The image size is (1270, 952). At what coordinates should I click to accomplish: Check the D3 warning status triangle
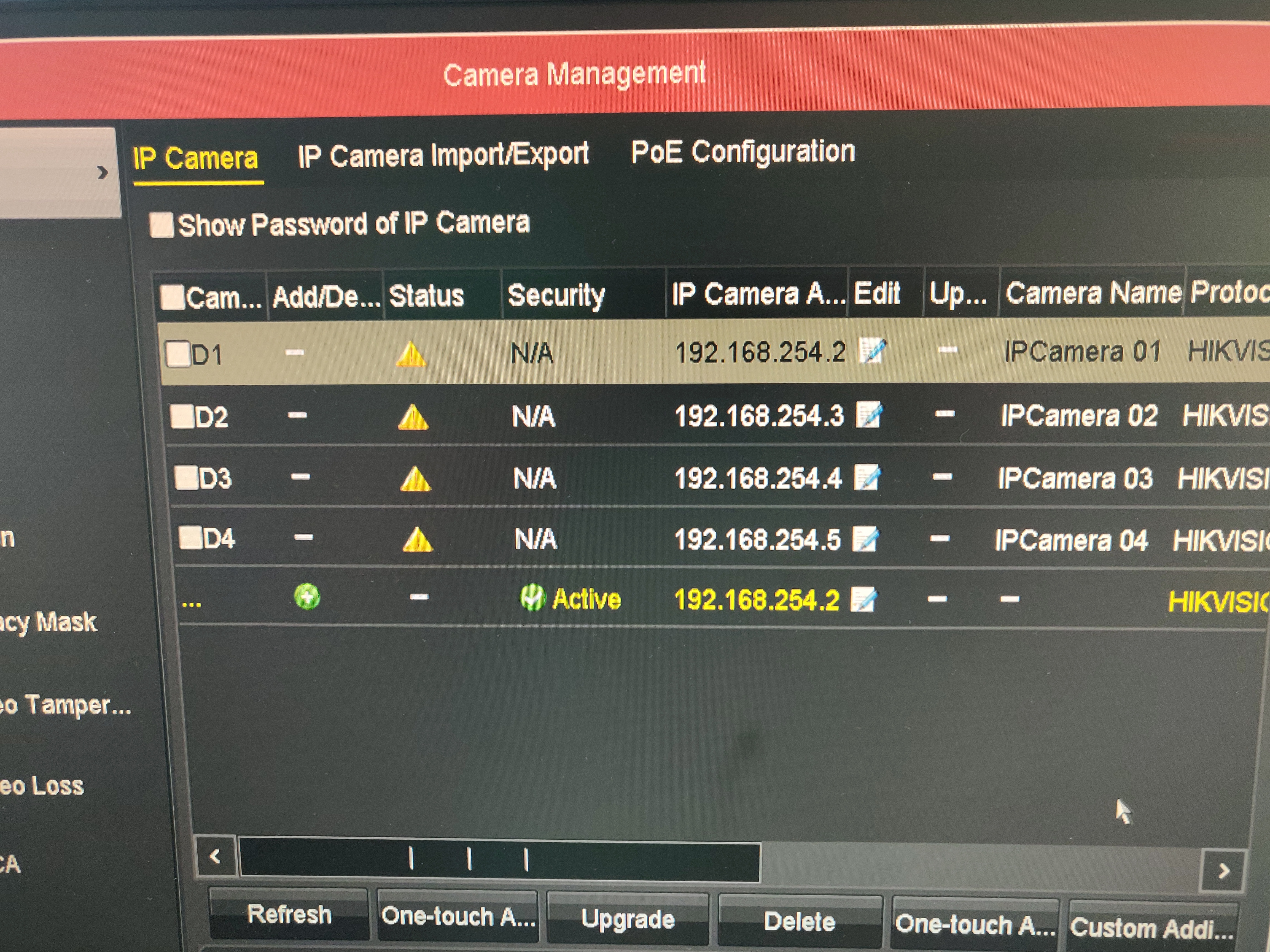click(x=415, y=478)
